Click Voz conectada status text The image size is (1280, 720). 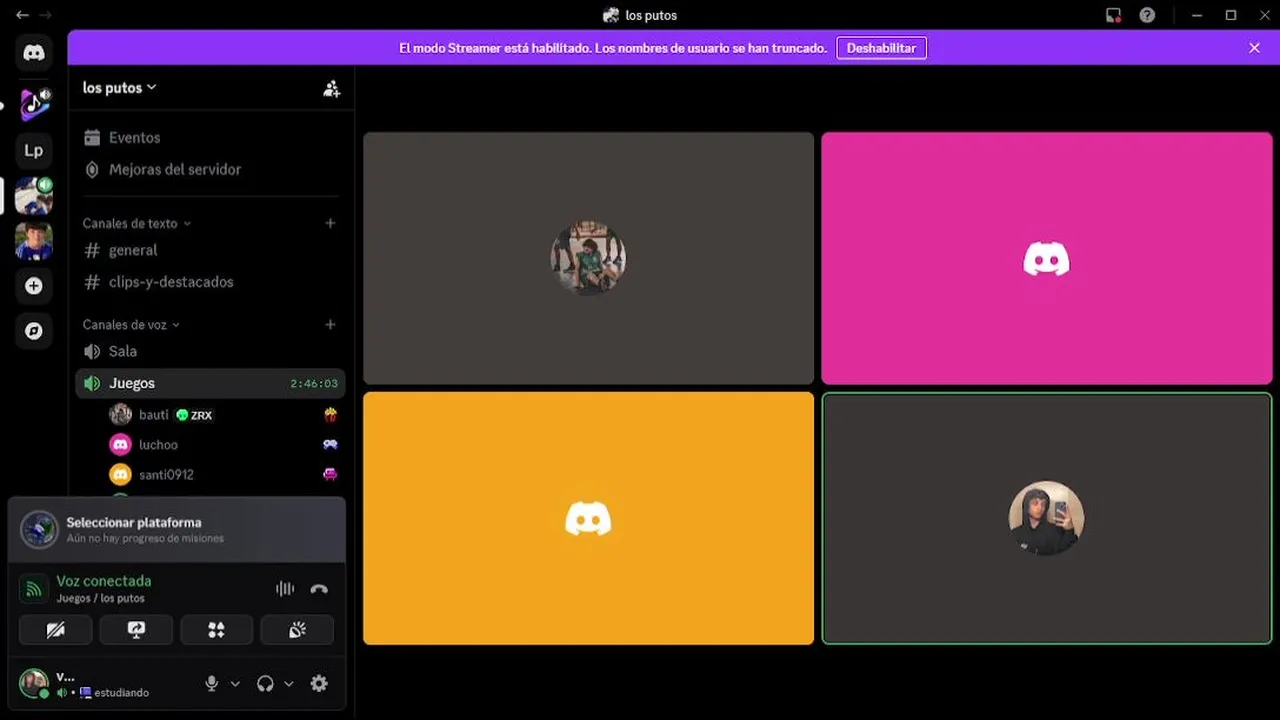pyautogui.click(x=104, y=581)
